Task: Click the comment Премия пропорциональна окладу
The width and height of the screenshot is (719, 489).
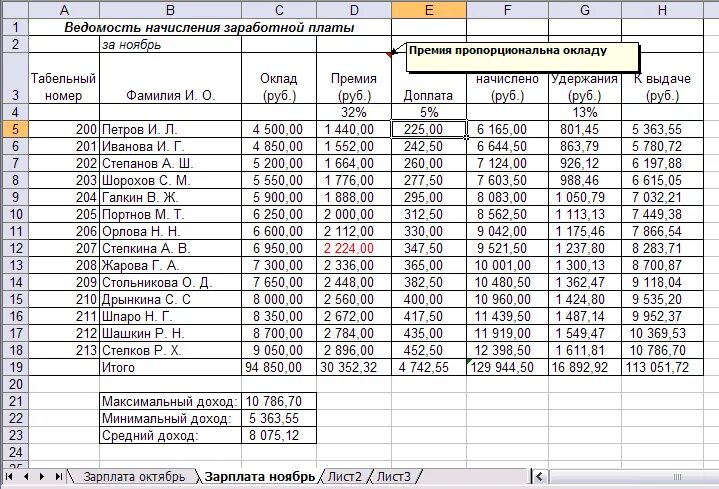Action: click(x=522, y=57)
